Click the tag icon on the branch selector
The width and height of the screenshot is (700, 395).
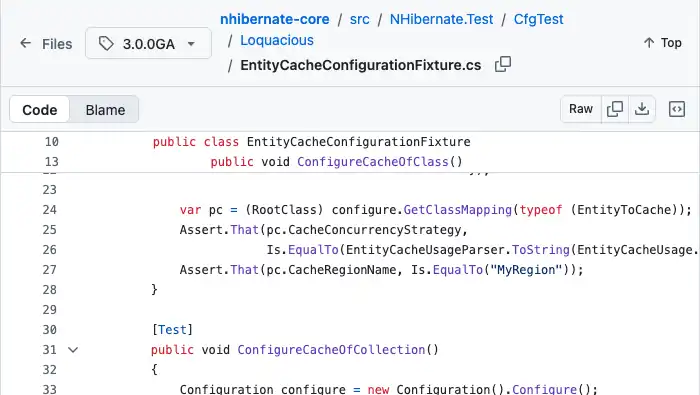click(x=106, y=44)
